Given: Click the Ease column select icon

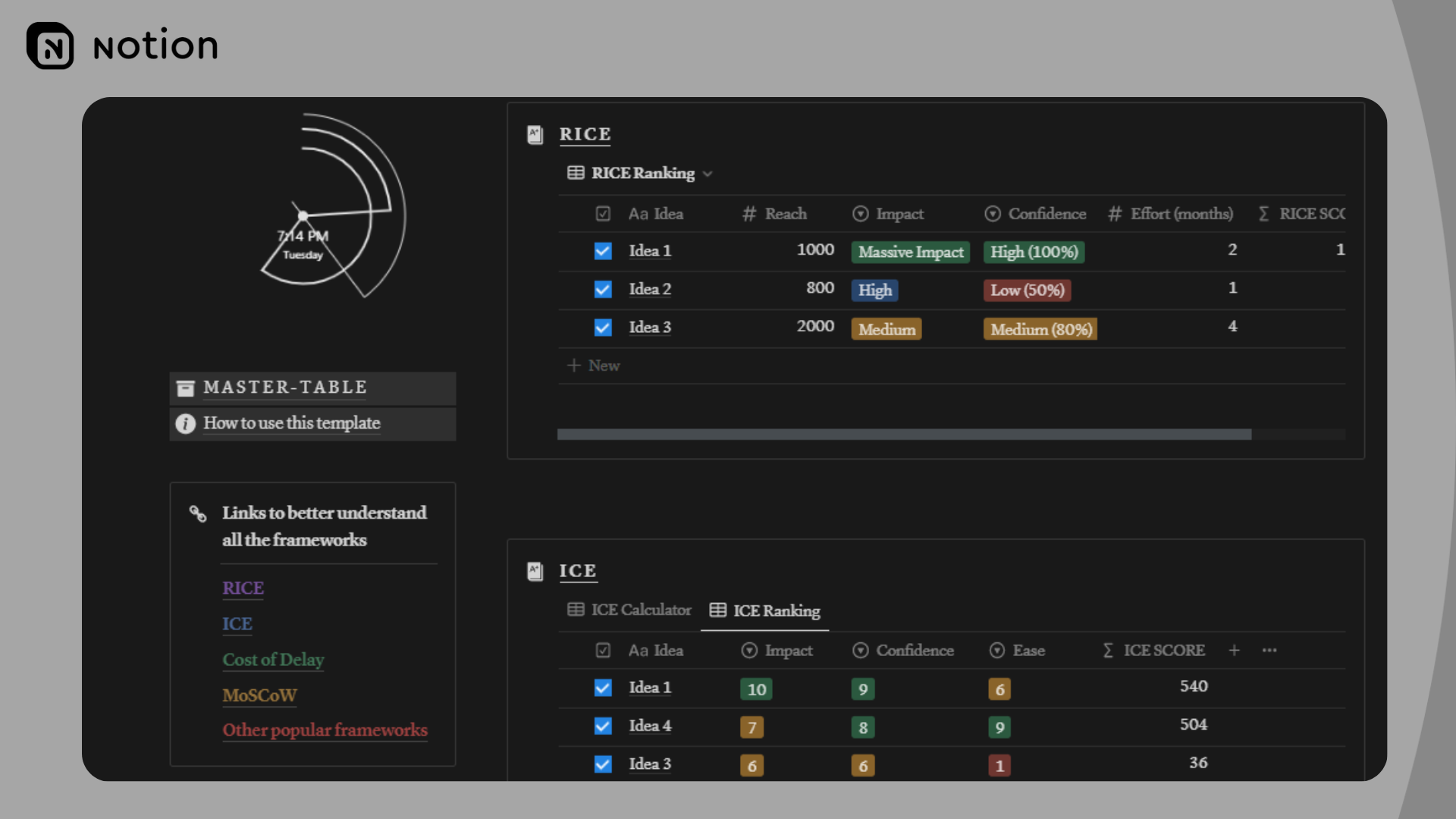Looking at the screenshot, I should tap(997, 651).
